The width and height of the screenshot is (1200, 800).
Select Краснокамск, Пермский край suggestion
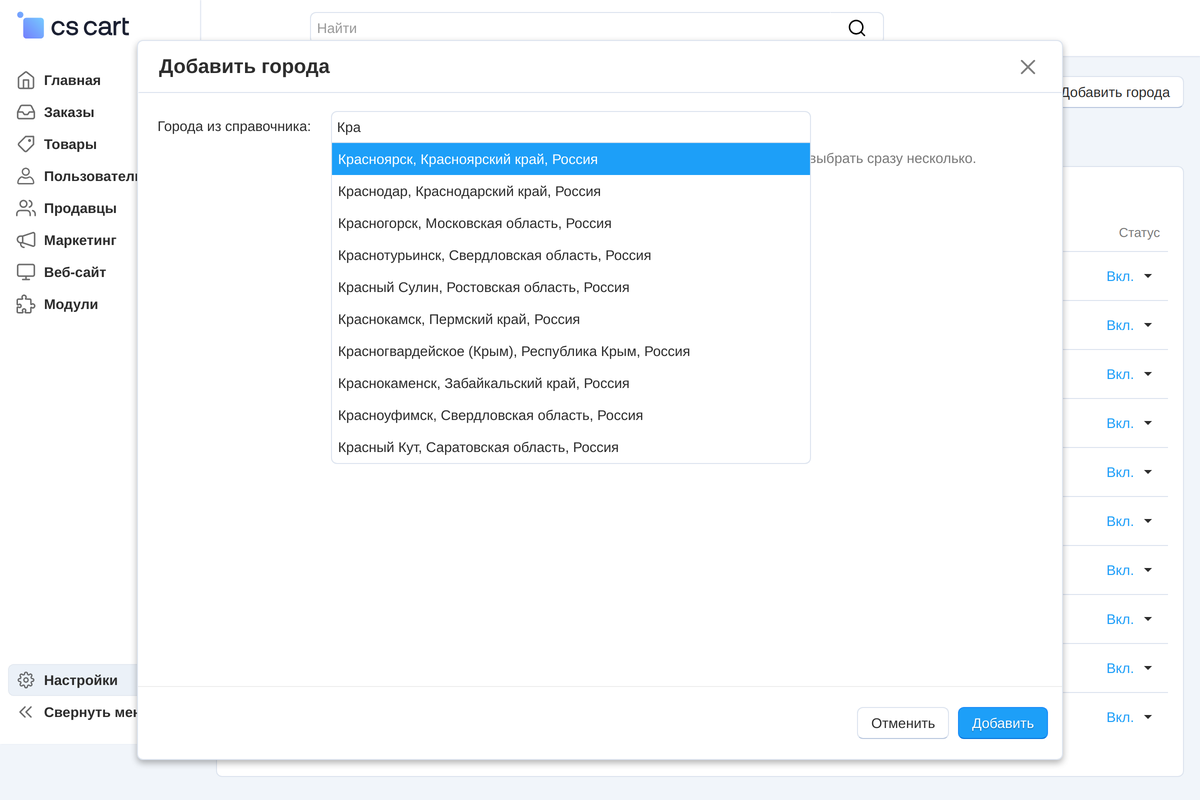[x=571, y=319]
